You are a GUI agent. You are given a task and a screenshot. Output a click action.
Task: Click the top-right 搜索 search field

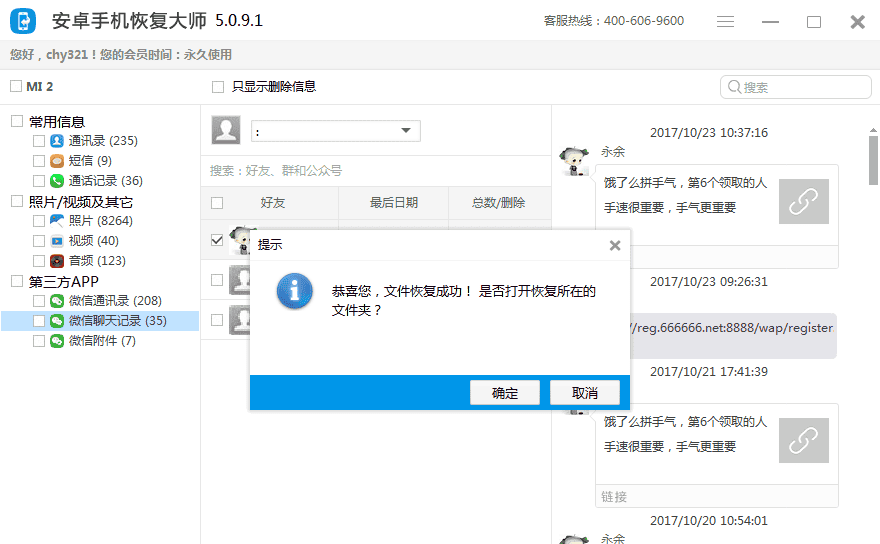pos(796,87)
